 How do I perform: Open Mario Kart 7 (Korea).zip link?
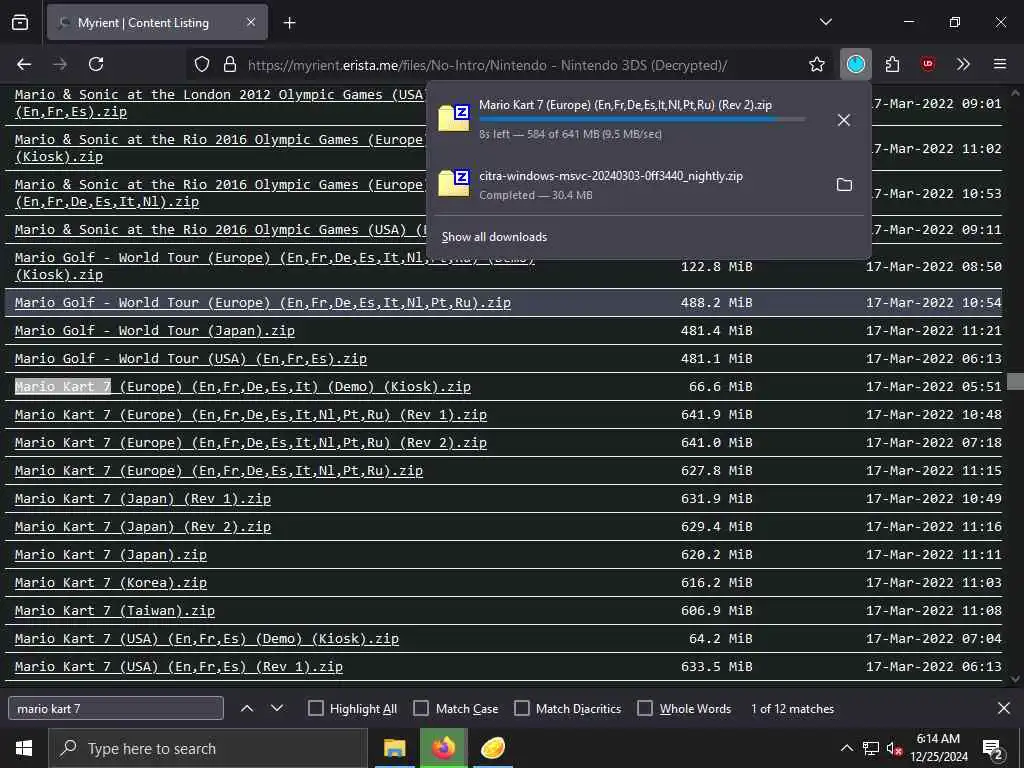pos(110,583)
